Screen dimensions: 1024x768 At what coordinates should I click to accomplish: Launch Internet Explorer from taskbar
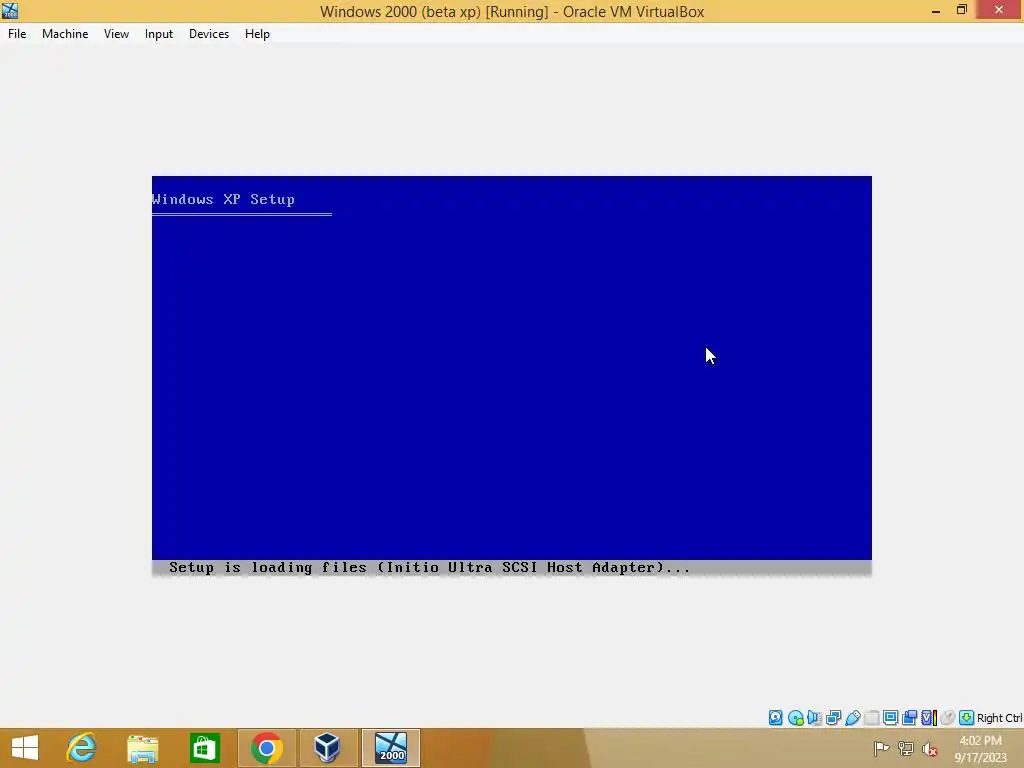pyautogui.click(x=81, y=748)
